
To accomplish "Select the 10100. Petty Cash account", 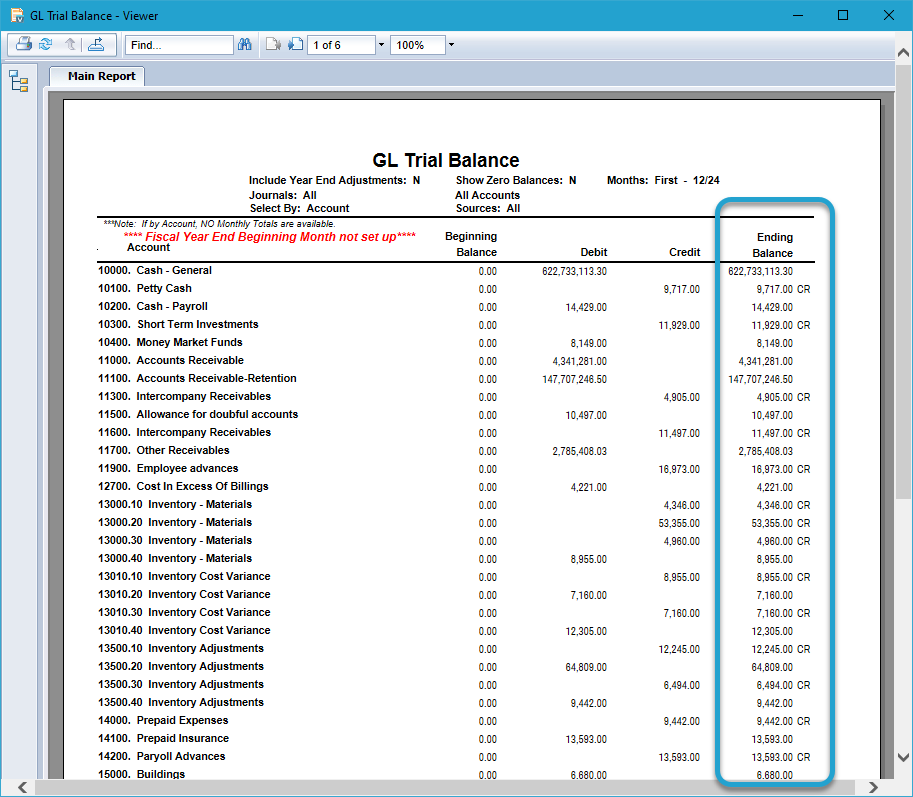I will coord(144,288).
